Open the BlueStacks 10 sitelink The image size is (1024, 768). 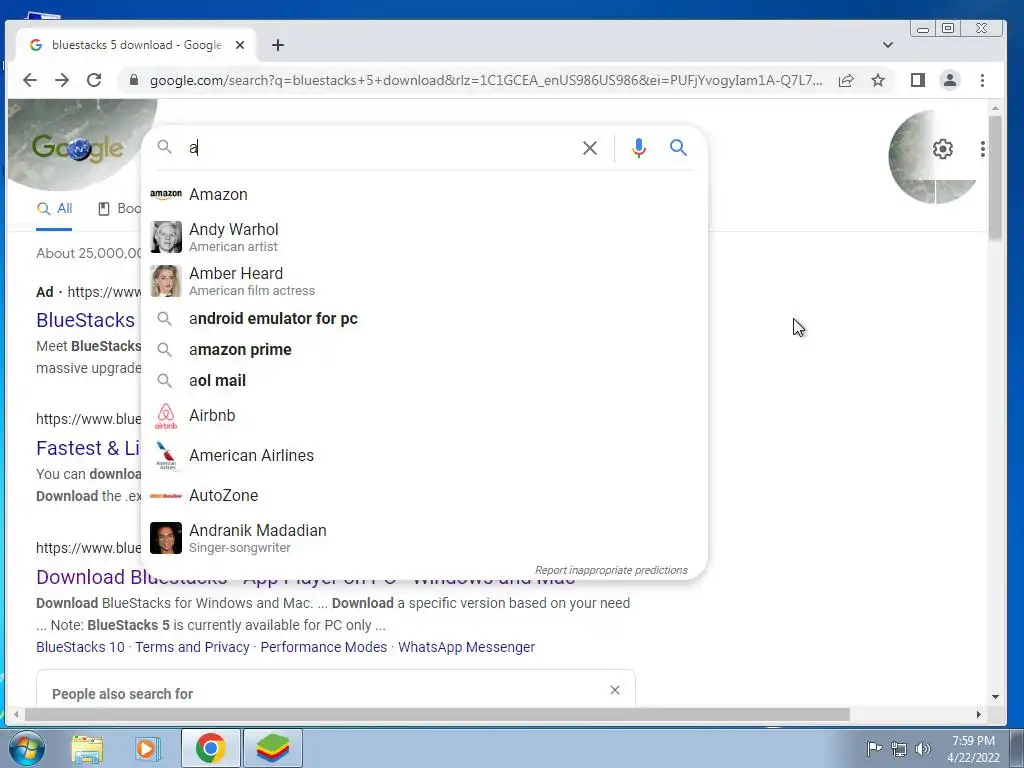point(80,647)
